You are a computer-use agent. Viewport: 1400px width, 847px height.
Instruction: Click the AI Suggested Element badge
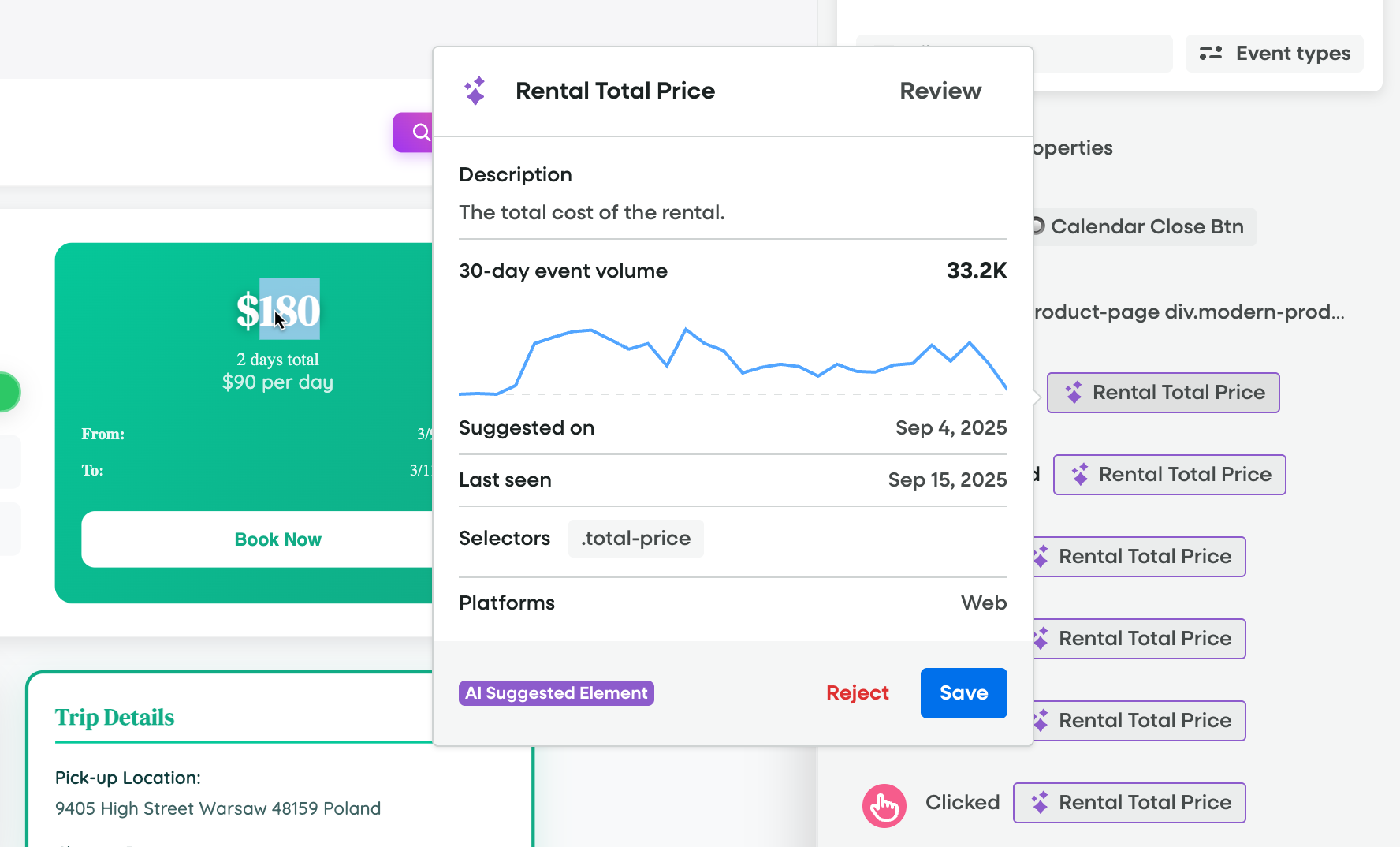[x=556, y=692]
